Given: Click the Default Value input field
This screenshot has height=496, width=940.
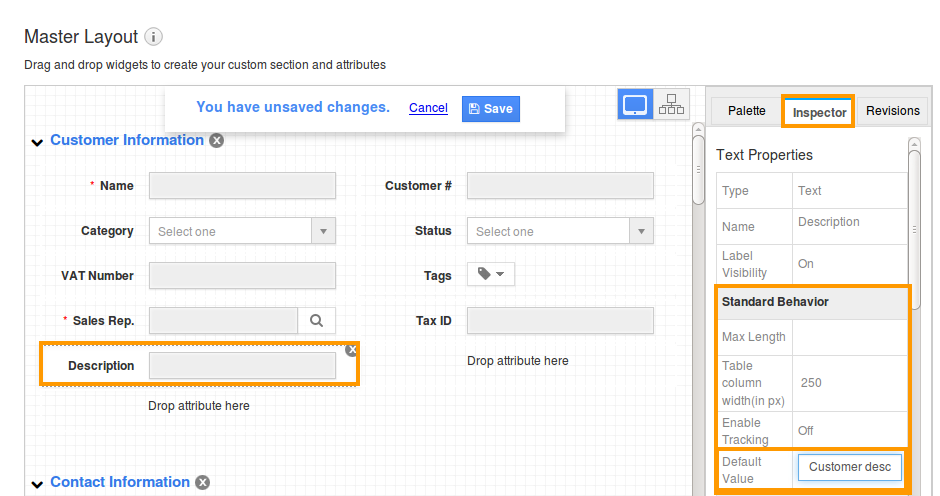Looking at the screenshot, I should [x=849, y=467].
